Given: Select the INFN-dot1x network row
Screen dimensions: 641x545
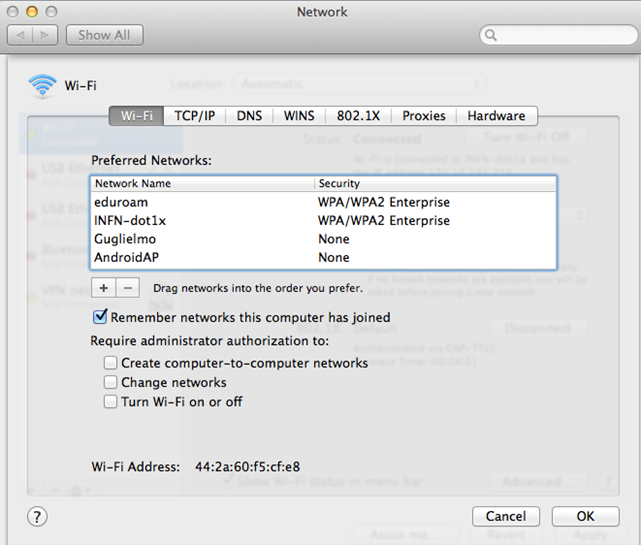Looking at the screenshot, I should pyautogui.click(x=323, y=221).
